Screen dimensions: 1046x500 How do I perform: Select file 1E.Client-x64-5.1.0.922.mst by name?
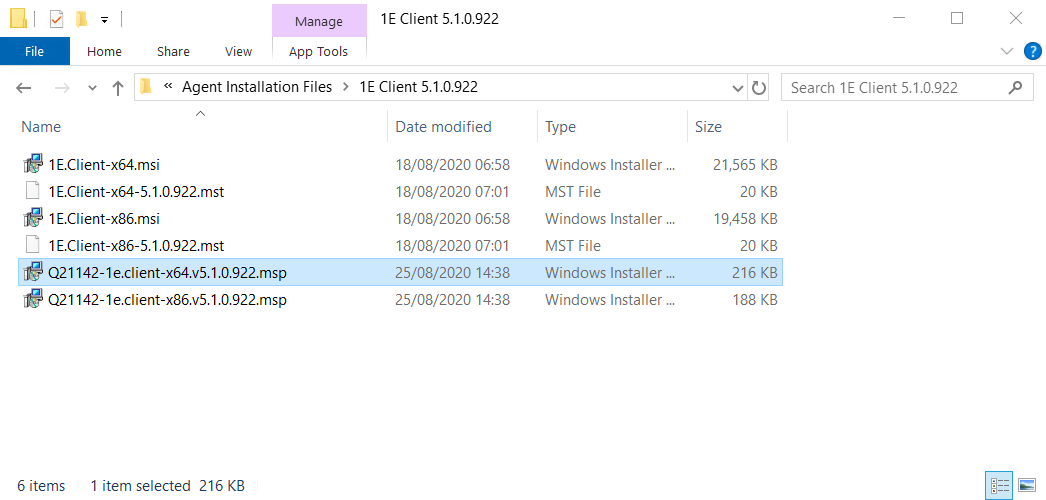(136, 192)
